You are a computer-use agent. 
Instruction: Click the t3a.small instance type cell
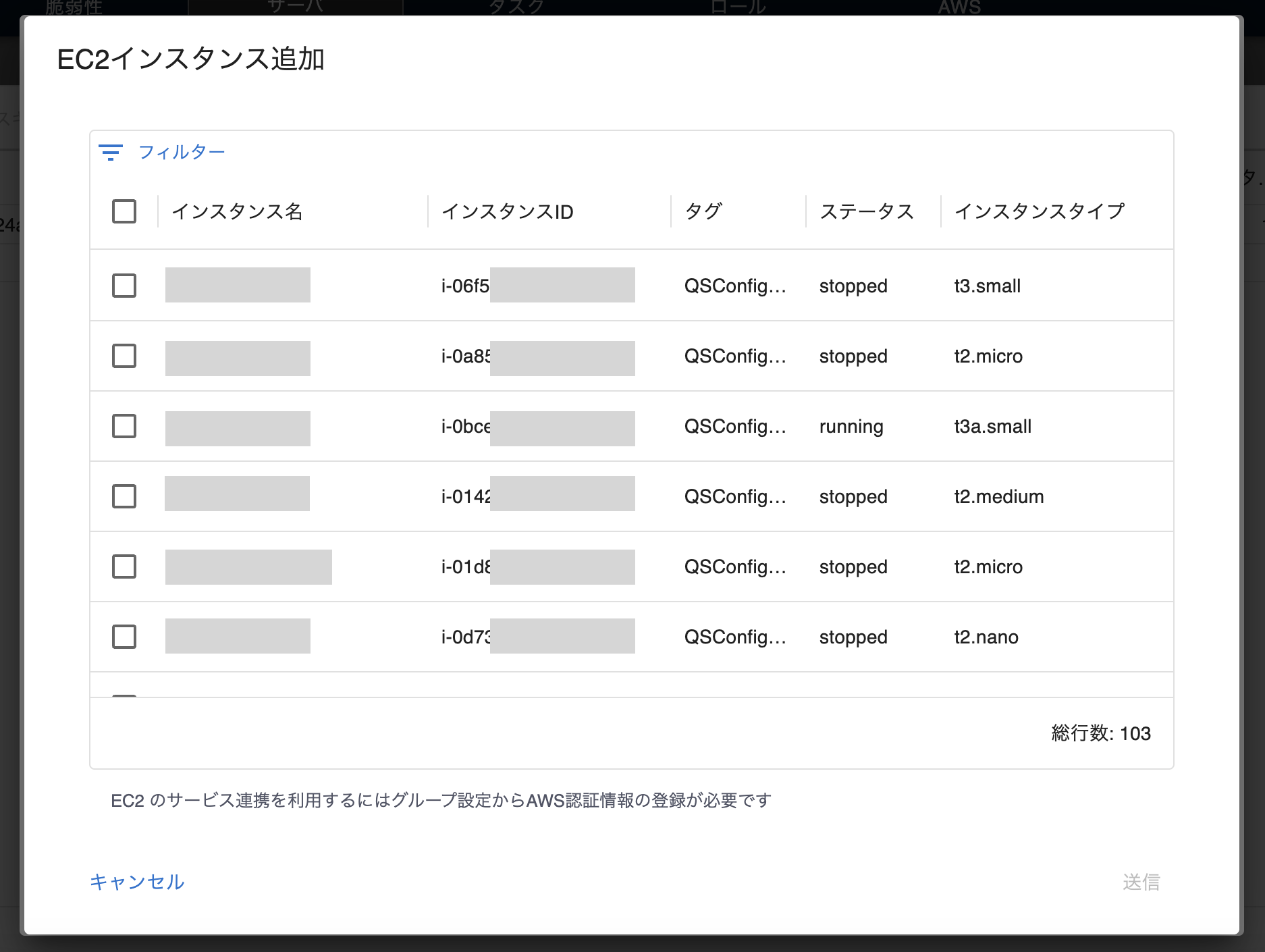tap(993, 426)
